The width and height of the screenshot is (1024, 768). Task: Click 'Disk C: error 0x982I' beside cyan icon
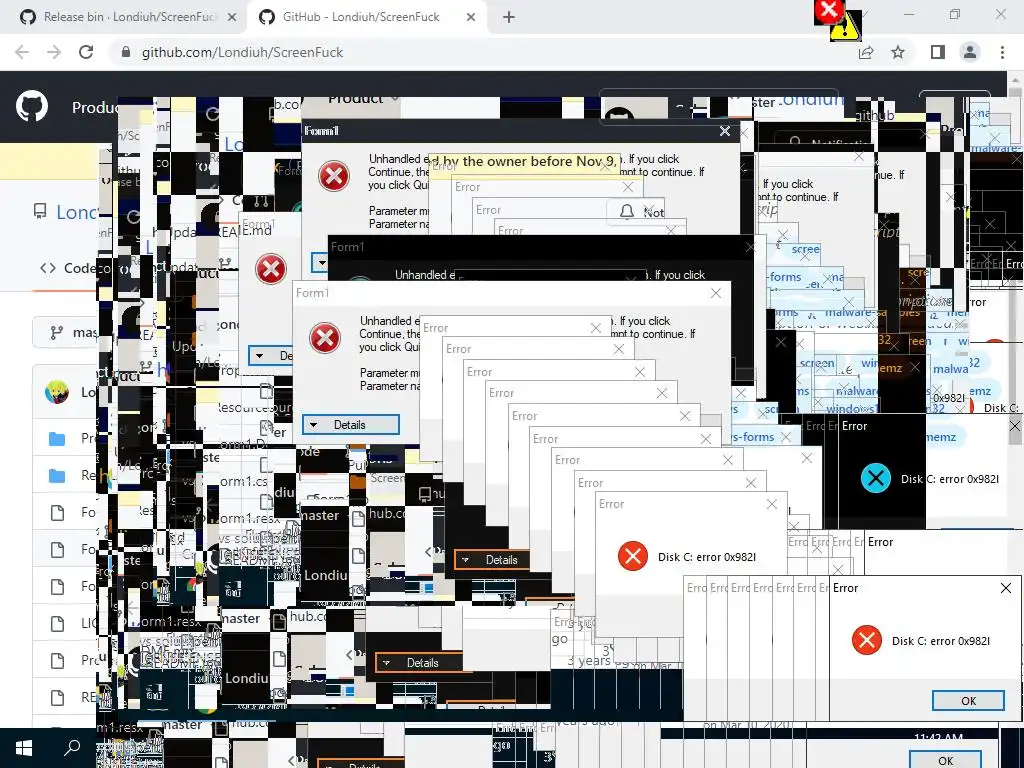pyautogui.click(x=950, y=479)
